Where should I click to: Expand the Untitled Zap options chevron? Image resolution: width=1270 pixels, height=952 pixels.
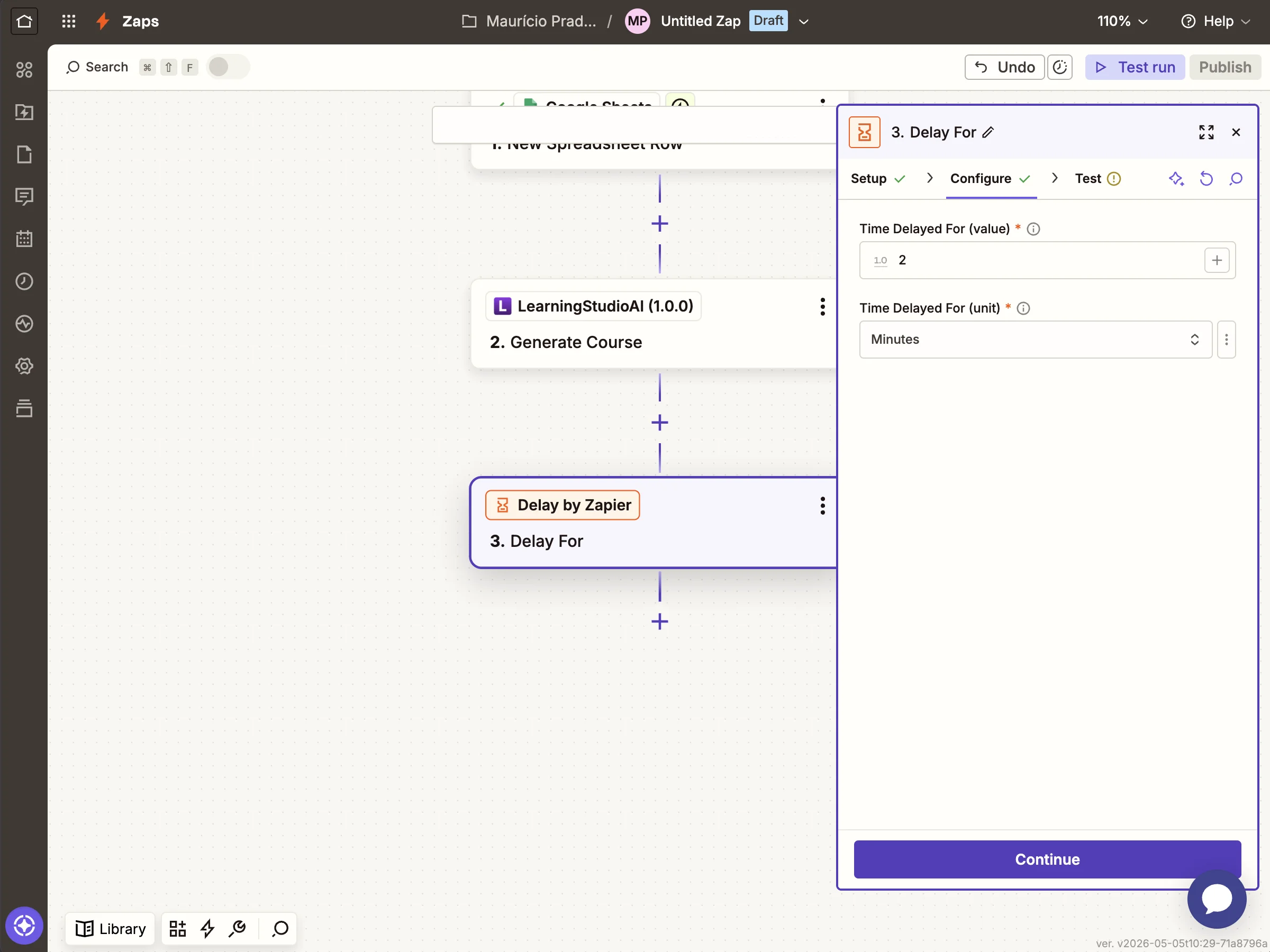tap(804, 22)
